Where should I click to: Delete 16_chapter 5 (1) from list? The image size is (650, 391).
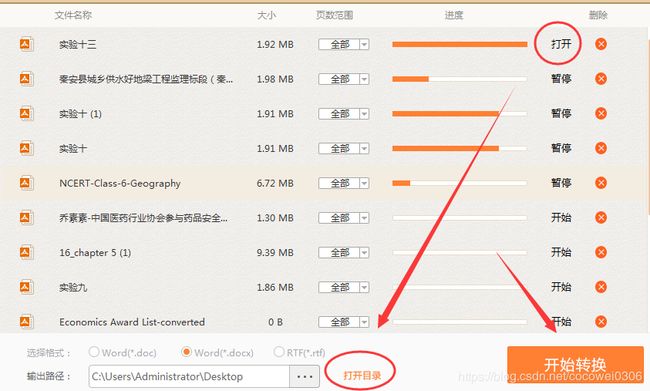[x=601, y=252]
